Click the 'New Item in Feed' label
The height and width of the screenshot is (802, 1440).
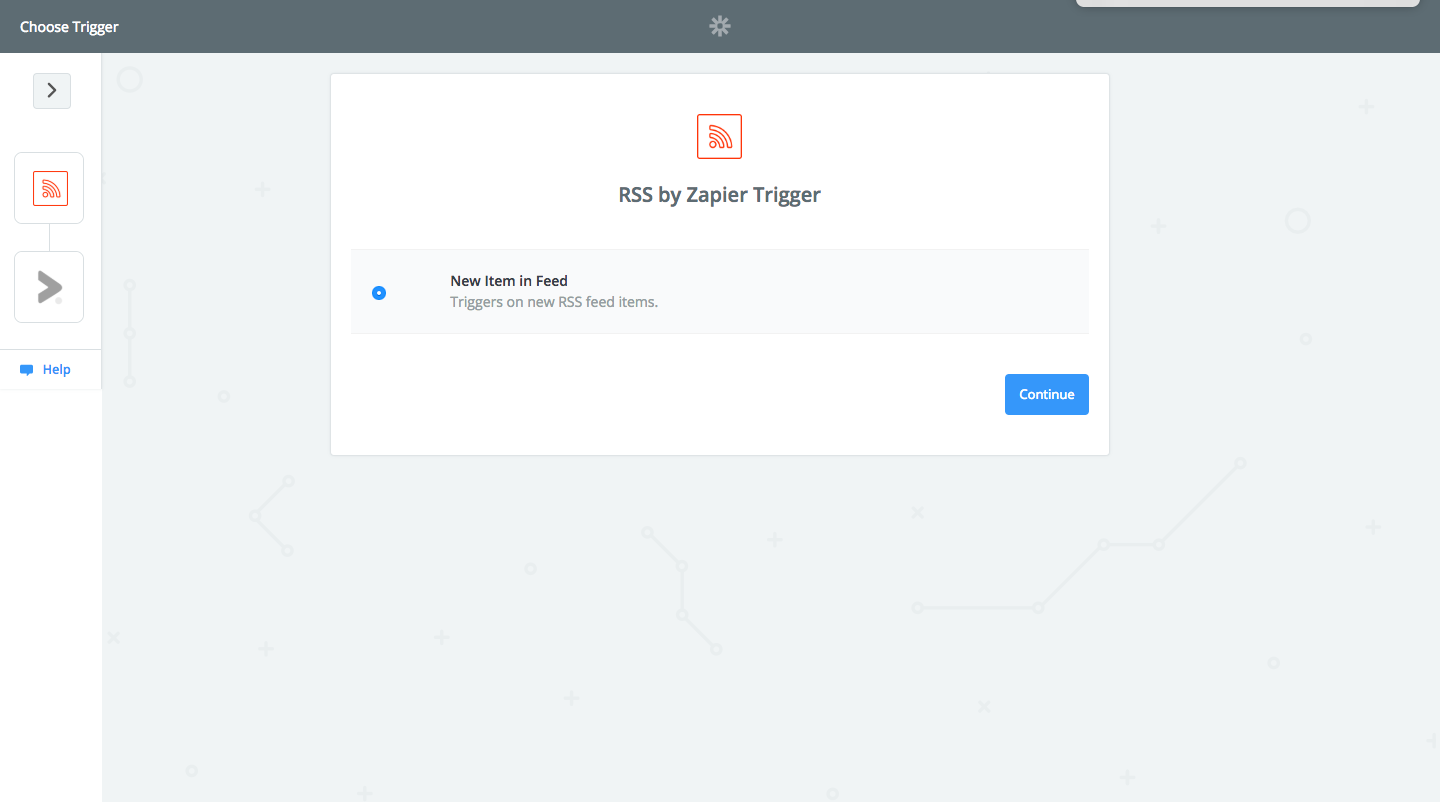(509, 281)
